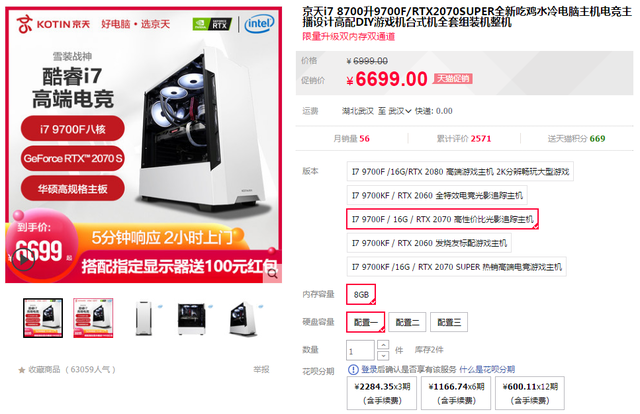Select the I7 9700KF RTX 2070 SUPER version

[x=456, y=267]
